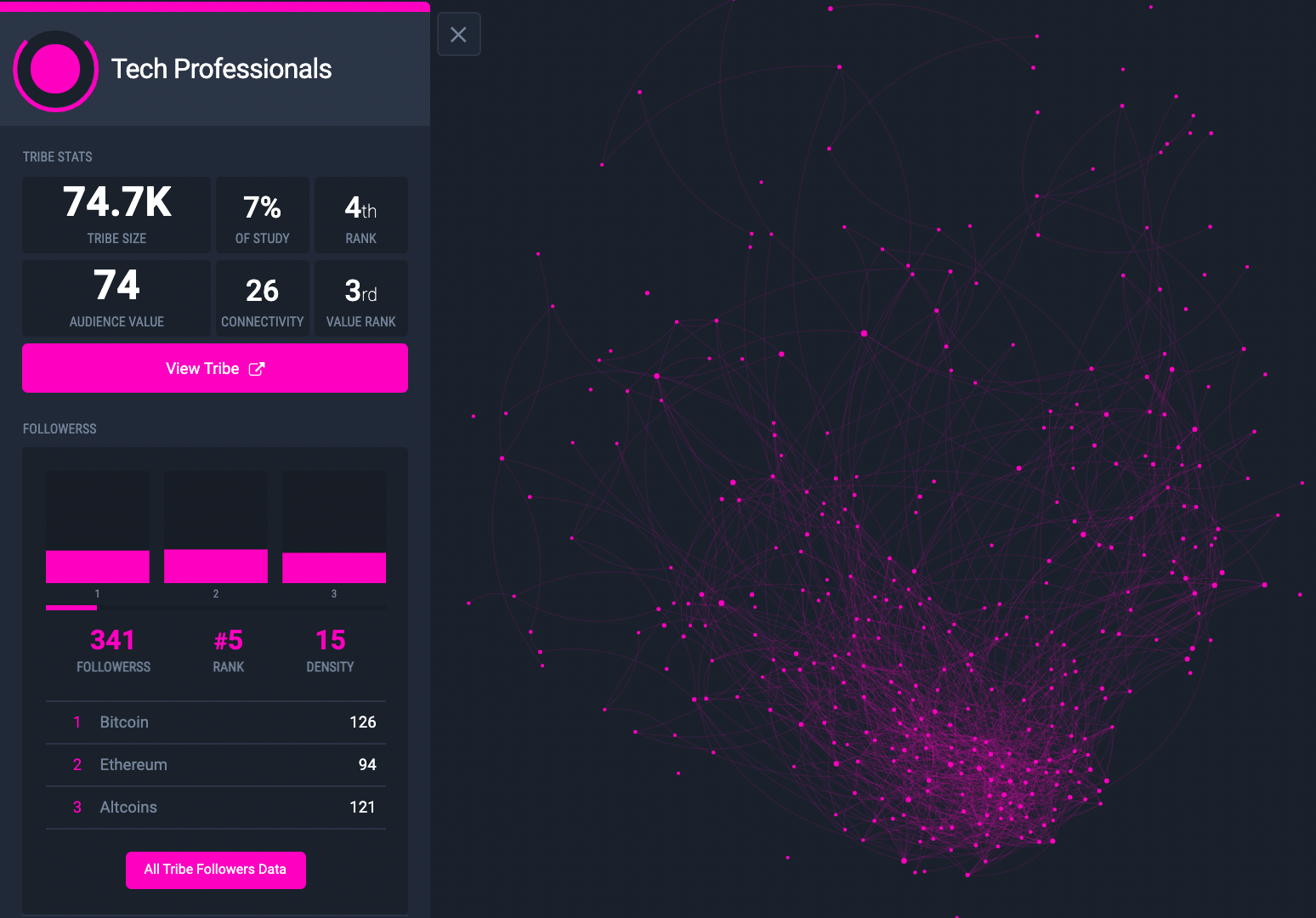Click the Ethereum count 94

(367, 765)
